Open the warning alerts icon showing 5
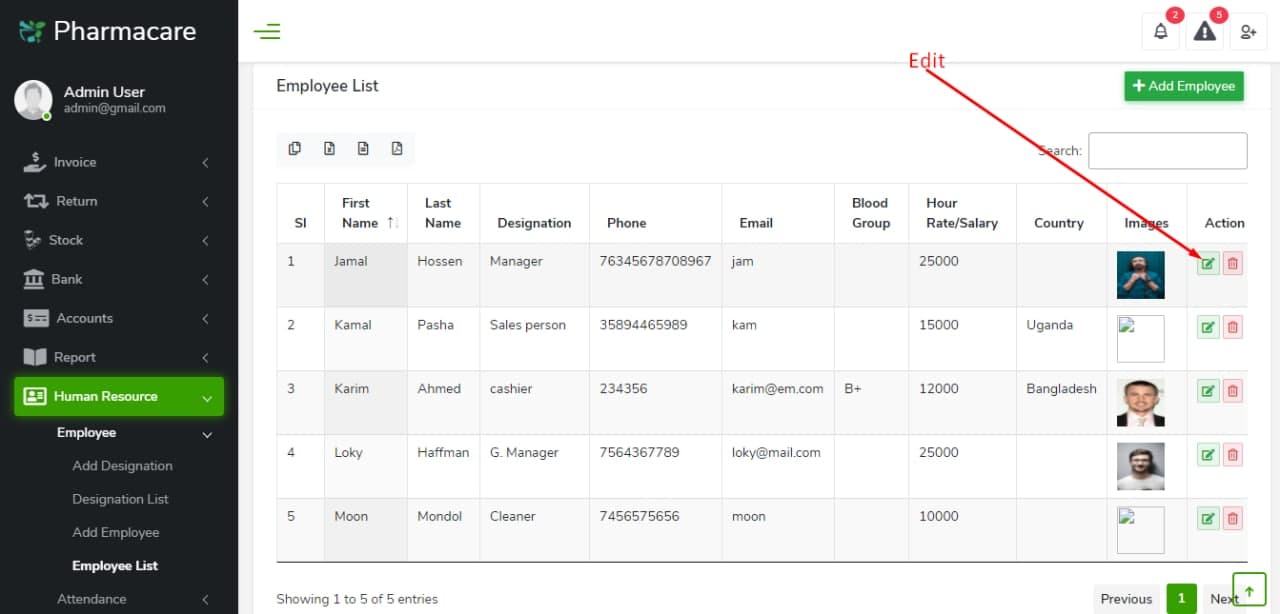1280x614 pixels. click(x=1204, y=32)
